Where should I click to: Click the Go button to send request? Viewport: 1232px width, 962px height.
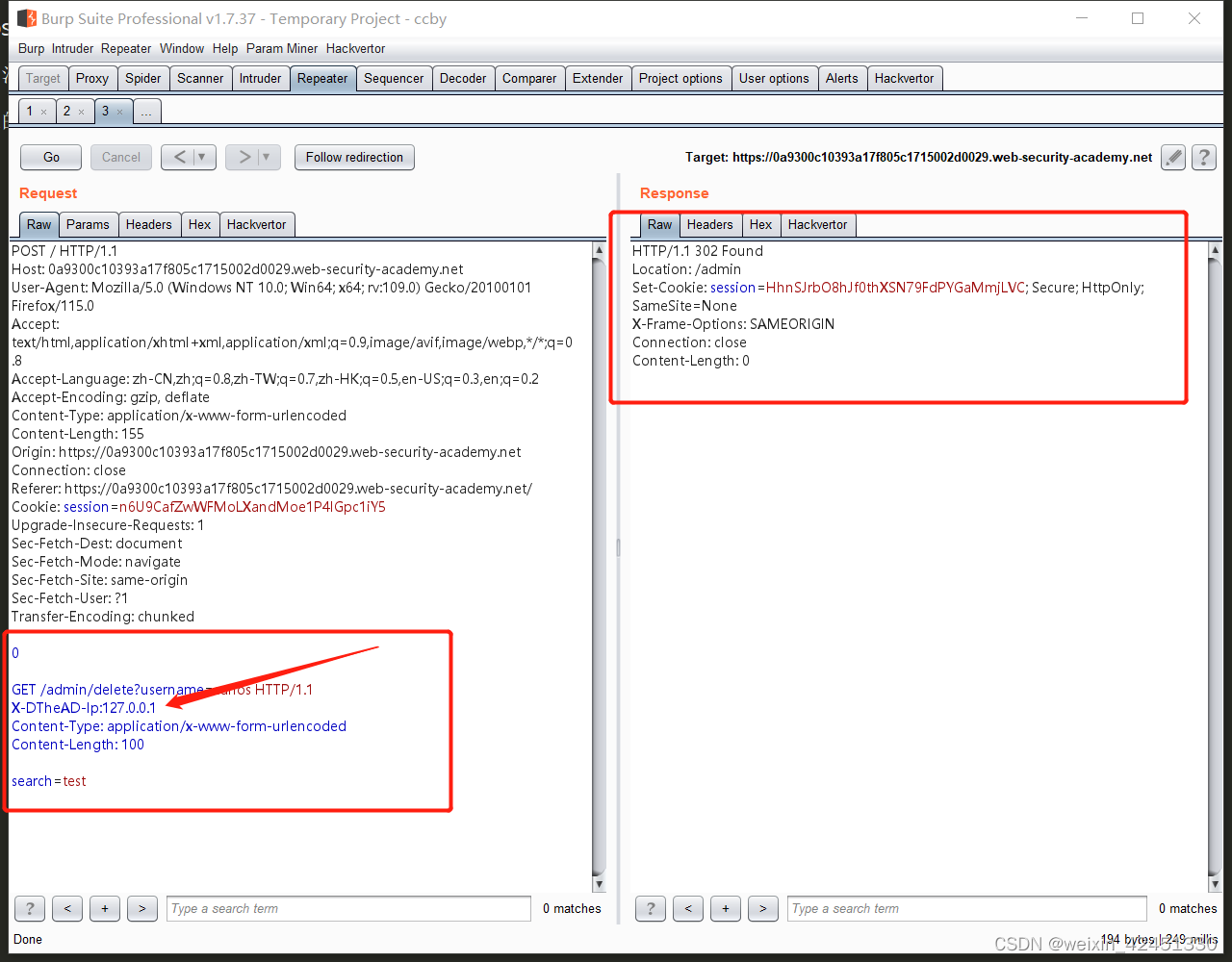click(x=52, y=157)
